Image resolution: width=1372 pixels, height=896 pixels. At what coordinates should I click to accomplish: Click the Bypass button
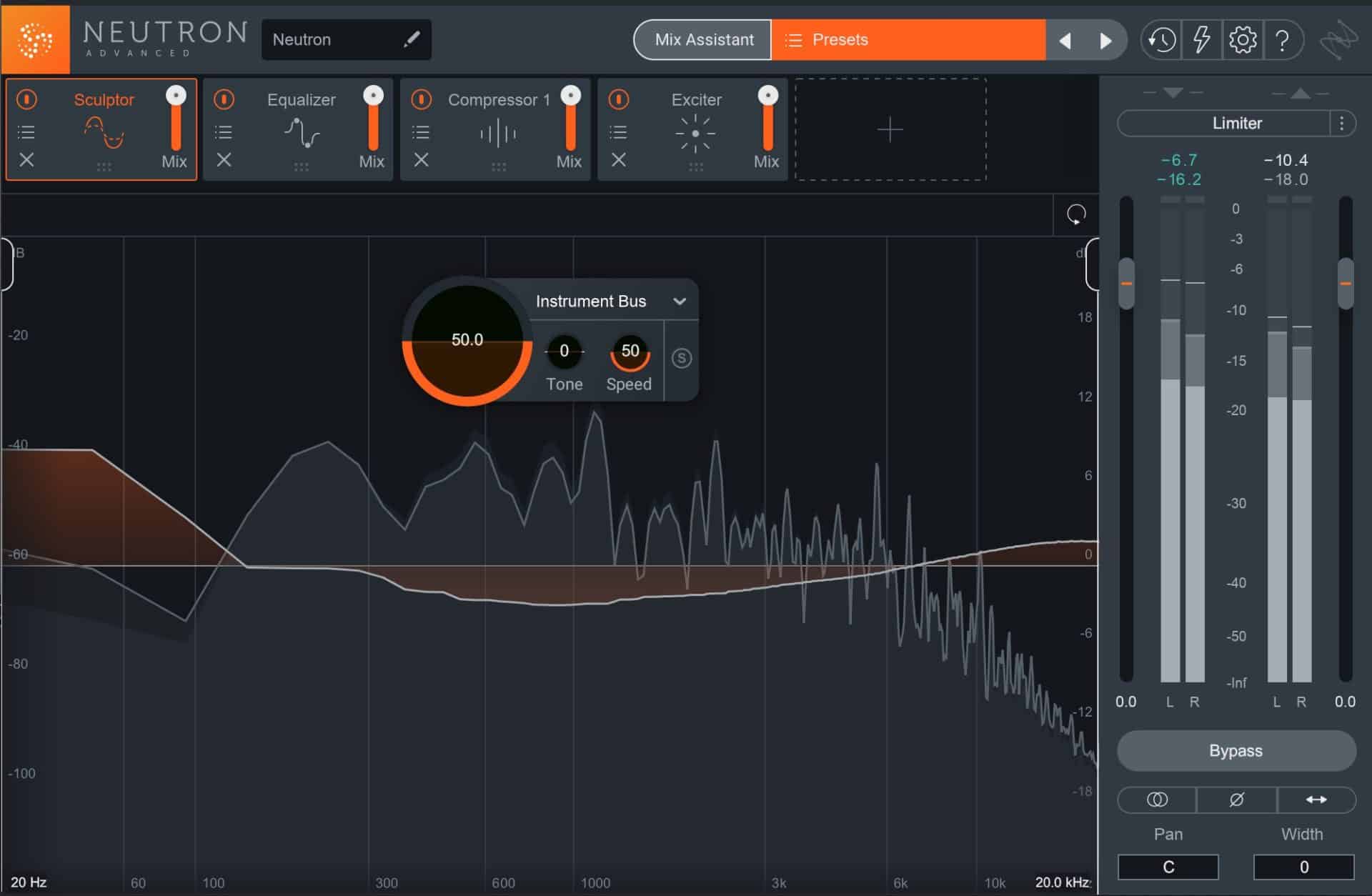point(1236,750)
